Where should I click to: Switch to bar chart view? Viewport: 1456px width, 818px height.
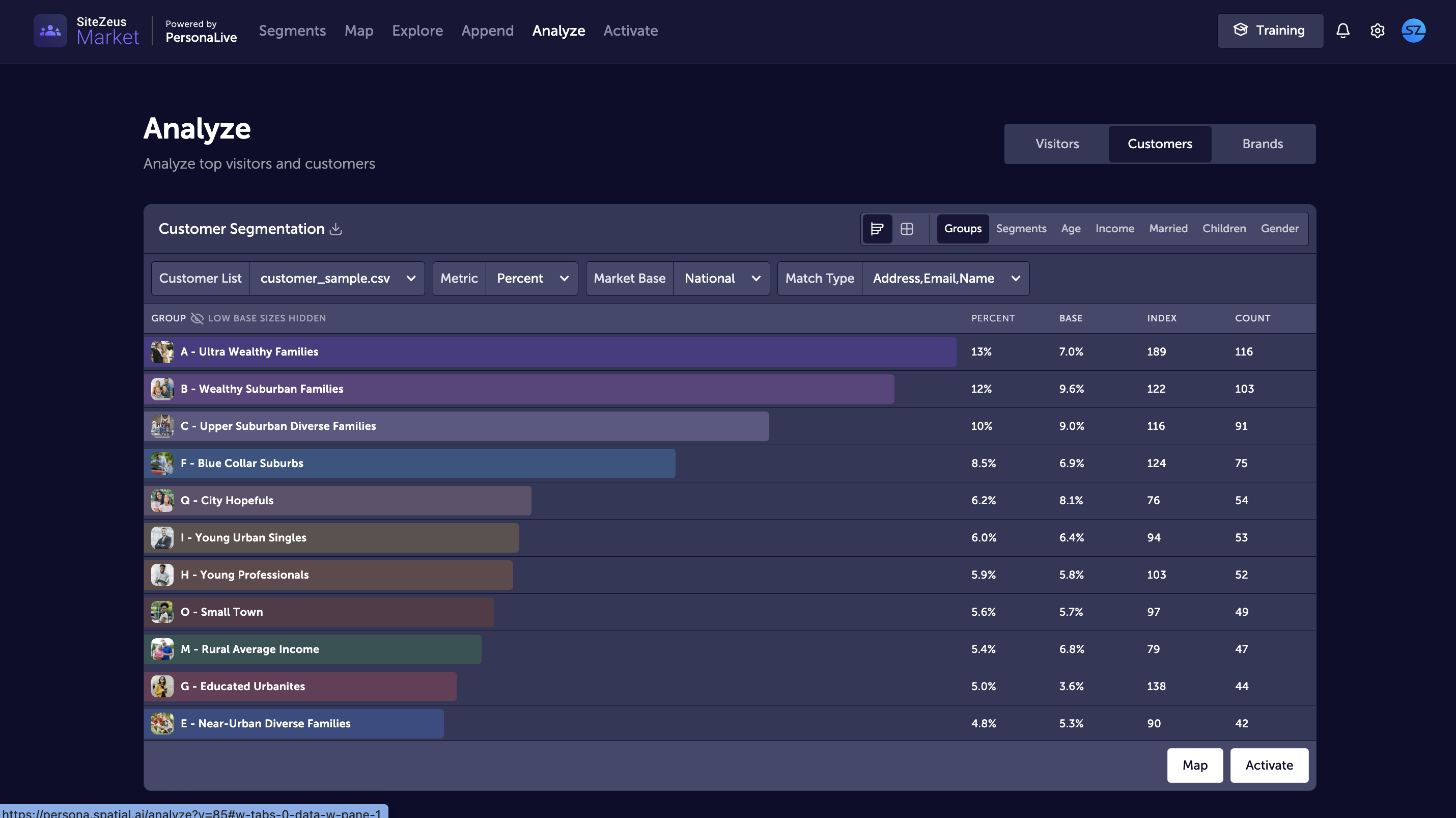pyautogui.click(x=877, y=228)
